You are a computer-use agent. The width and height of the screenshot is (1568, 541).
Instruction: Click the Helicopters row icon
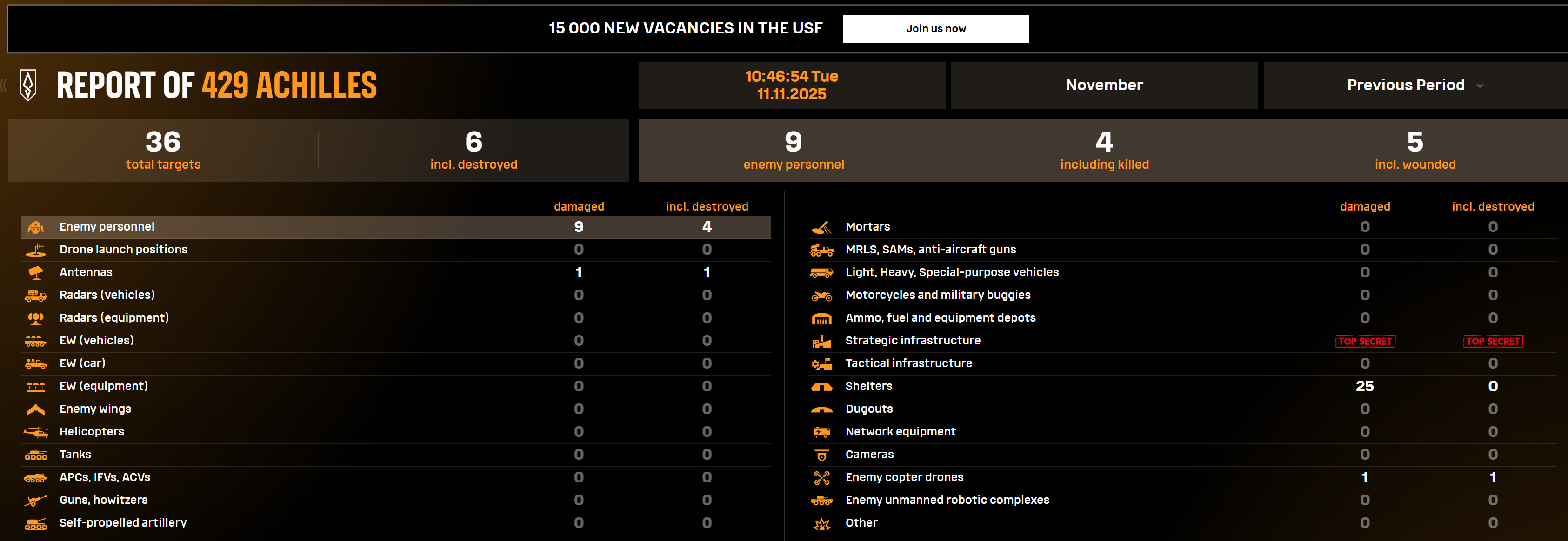[36, 432]
